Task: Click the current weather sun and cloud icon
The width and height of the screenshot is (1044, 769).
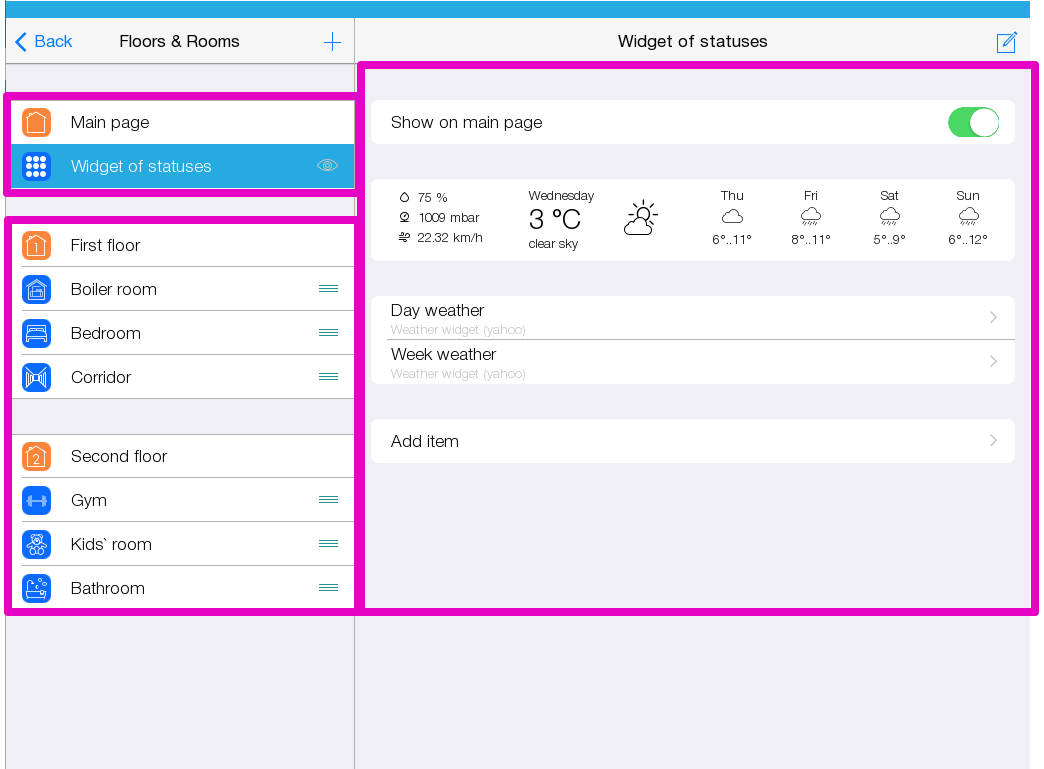Action: click(641, 218)
